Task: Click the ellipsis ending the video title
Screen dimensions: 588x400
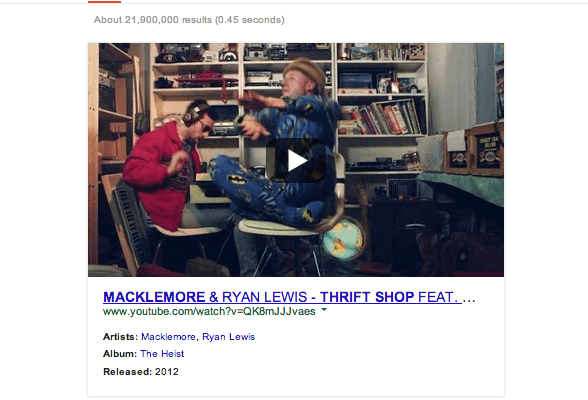Action: click(469, 299)
